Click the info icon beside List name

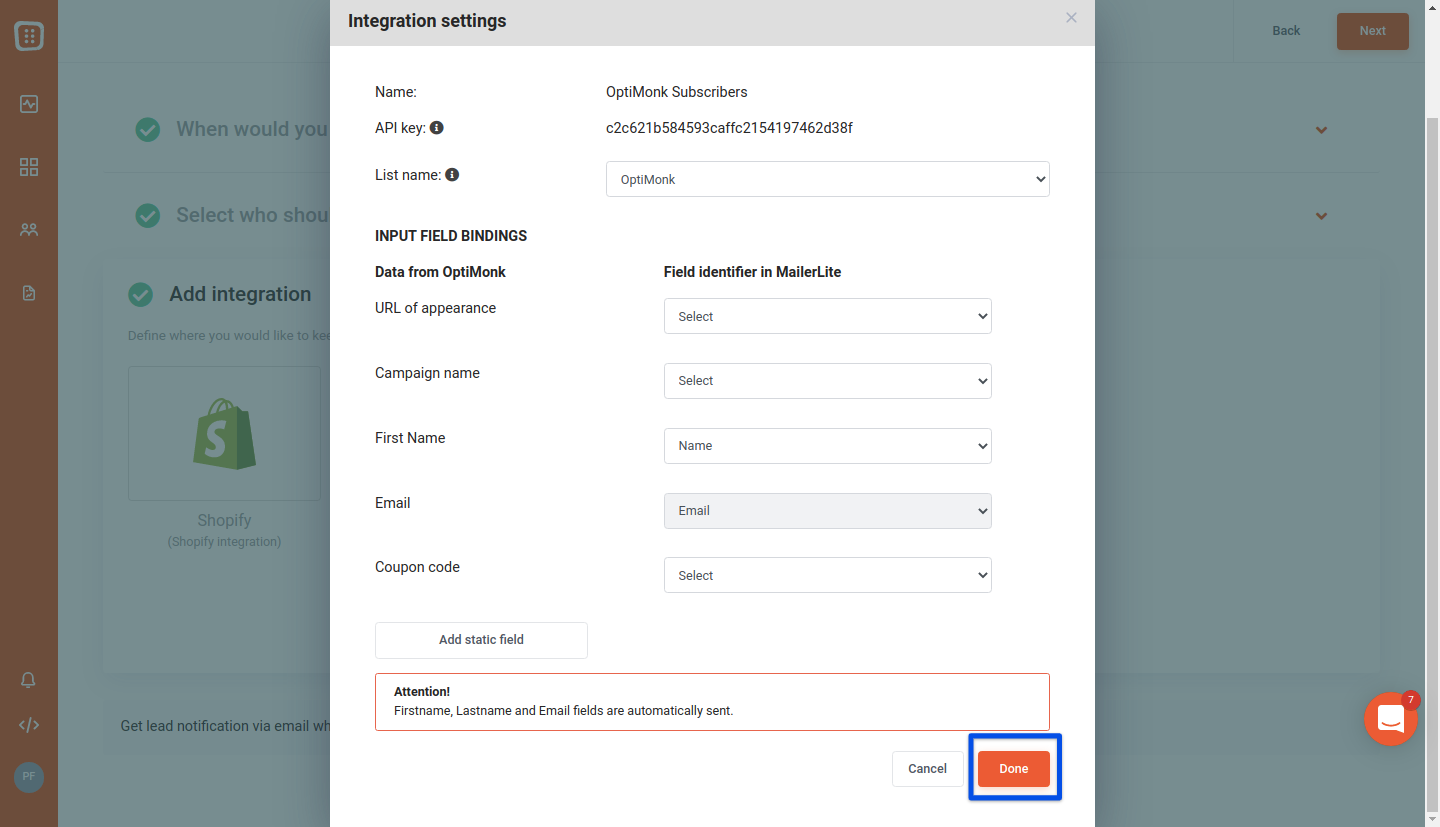coord(452,175)
